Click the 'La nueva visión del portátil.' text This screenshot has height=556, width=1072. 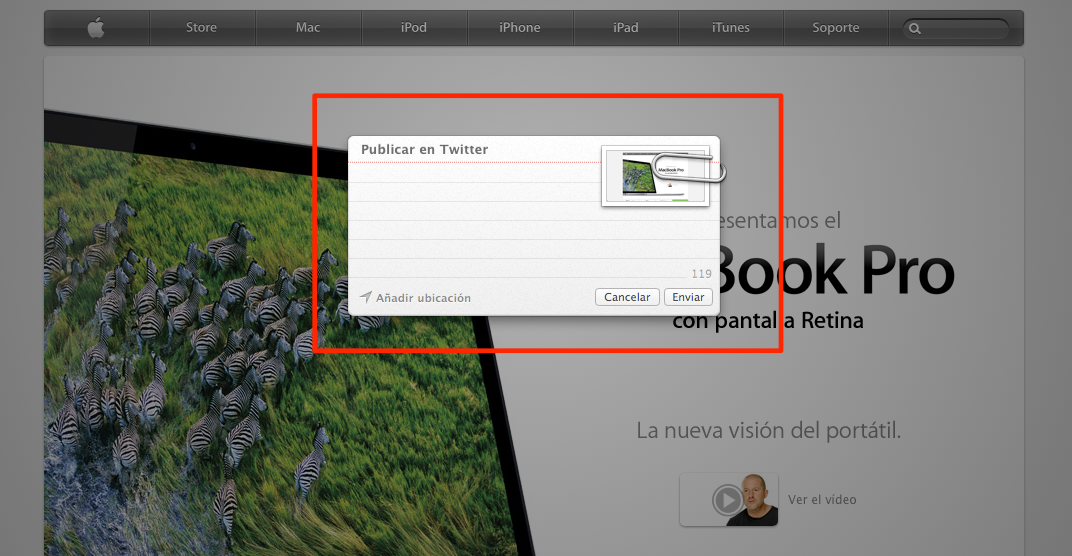point(768,431)
